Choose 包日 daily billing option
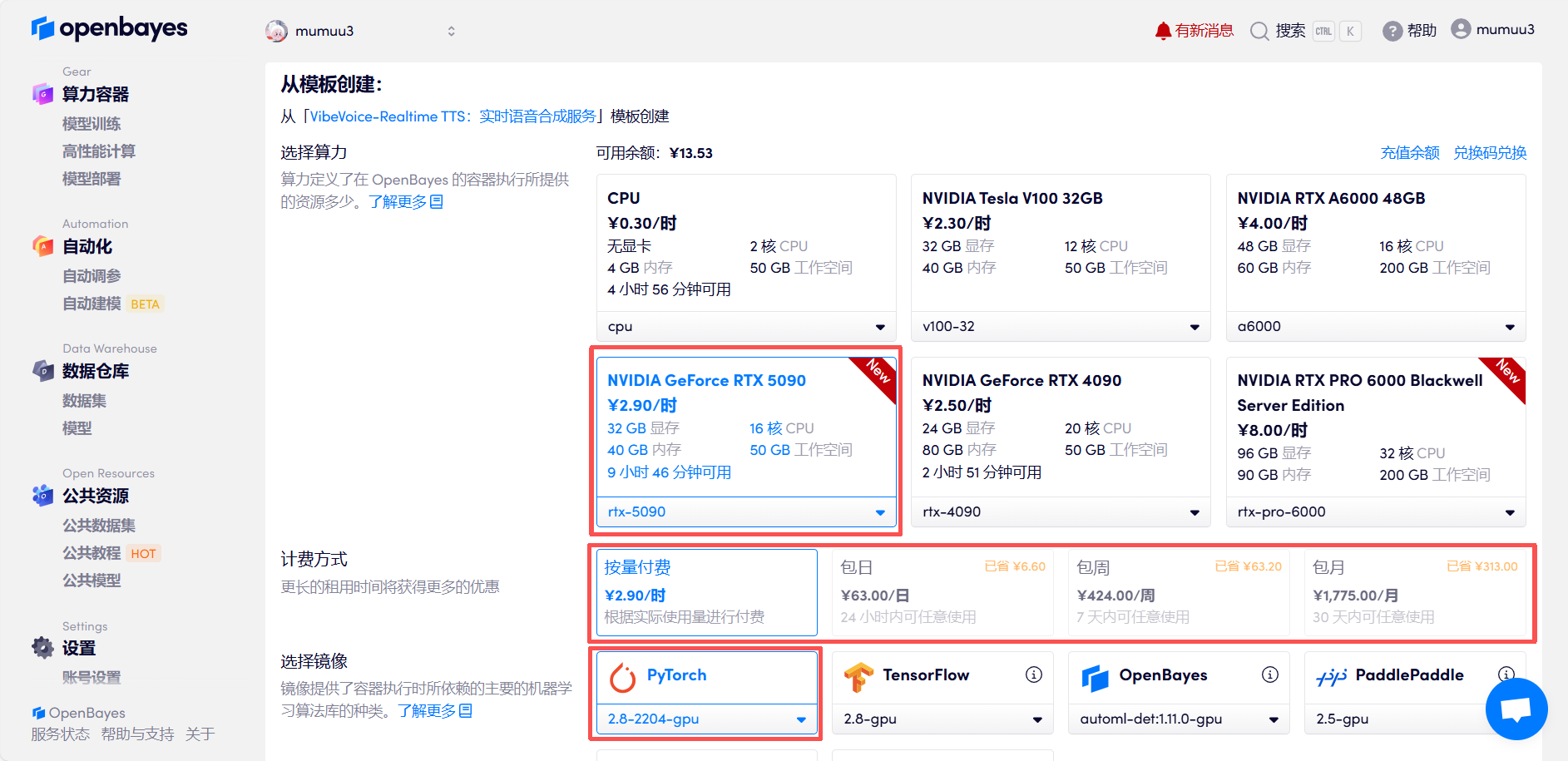The width and height of the screenshot is (1568, 761). click(943, 592)
